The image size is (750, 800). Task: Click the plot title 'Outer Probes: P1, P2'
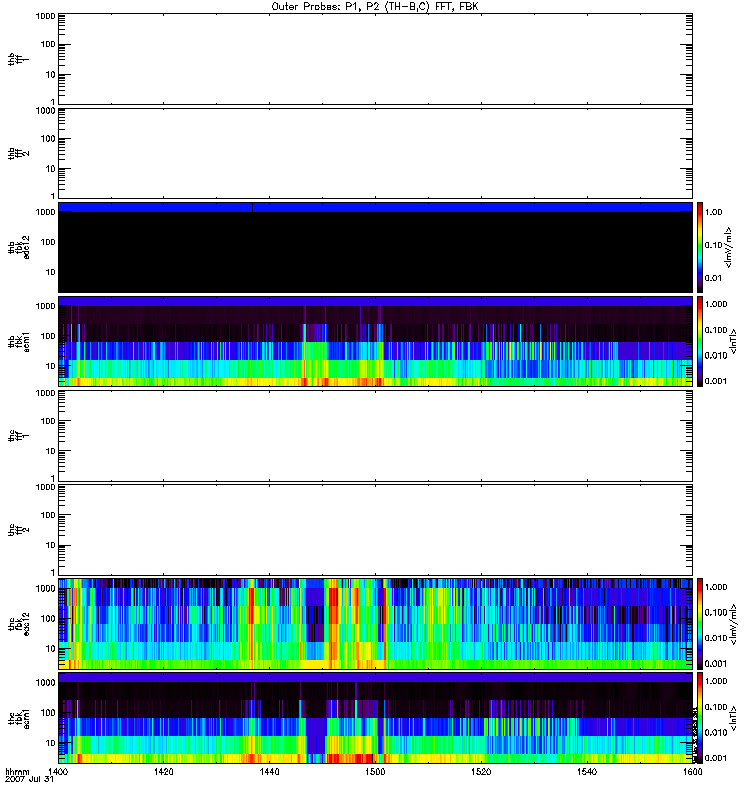[x=375, y=6]
